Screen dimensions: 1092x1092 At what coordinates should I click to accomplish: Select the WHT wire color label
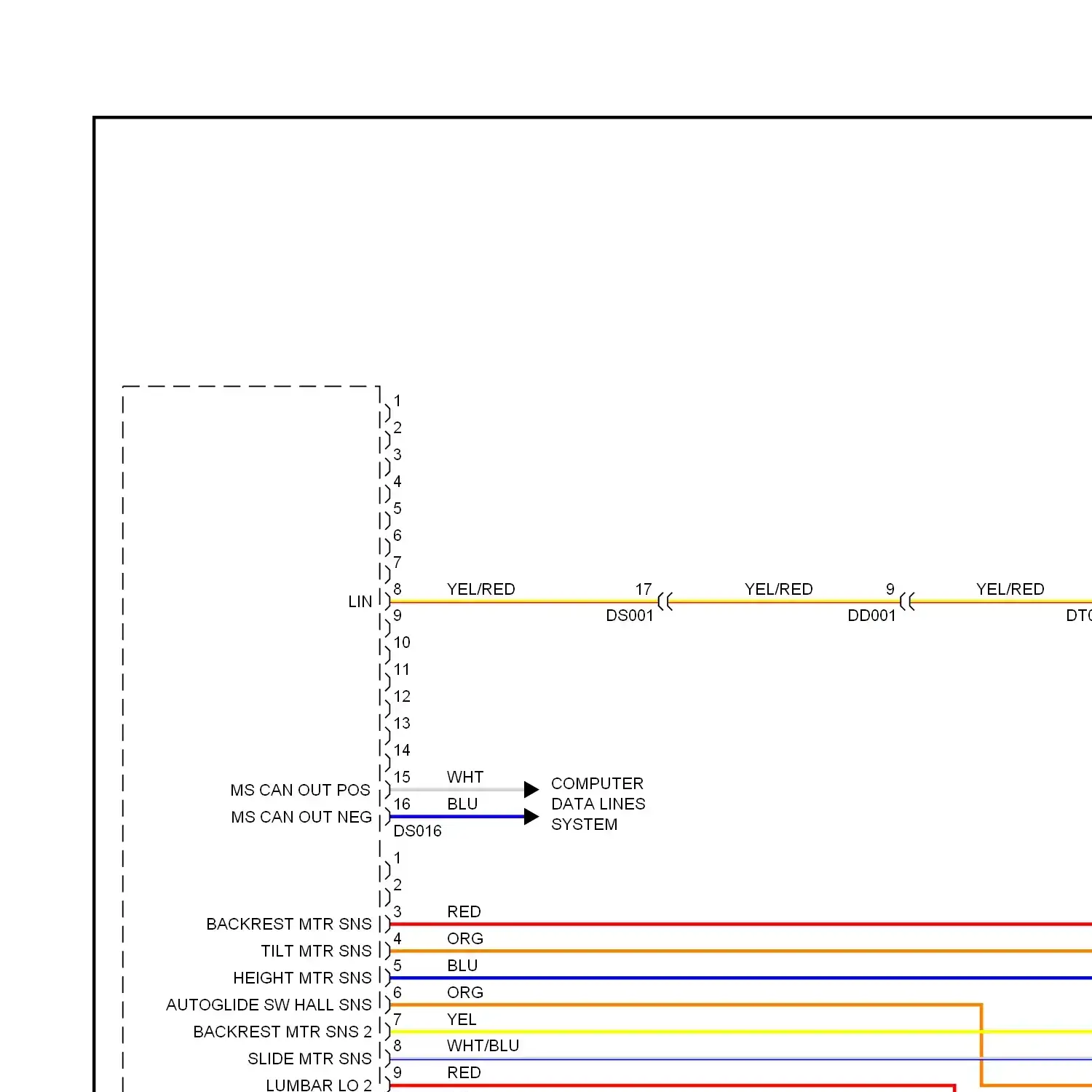(x=465, y=777)
